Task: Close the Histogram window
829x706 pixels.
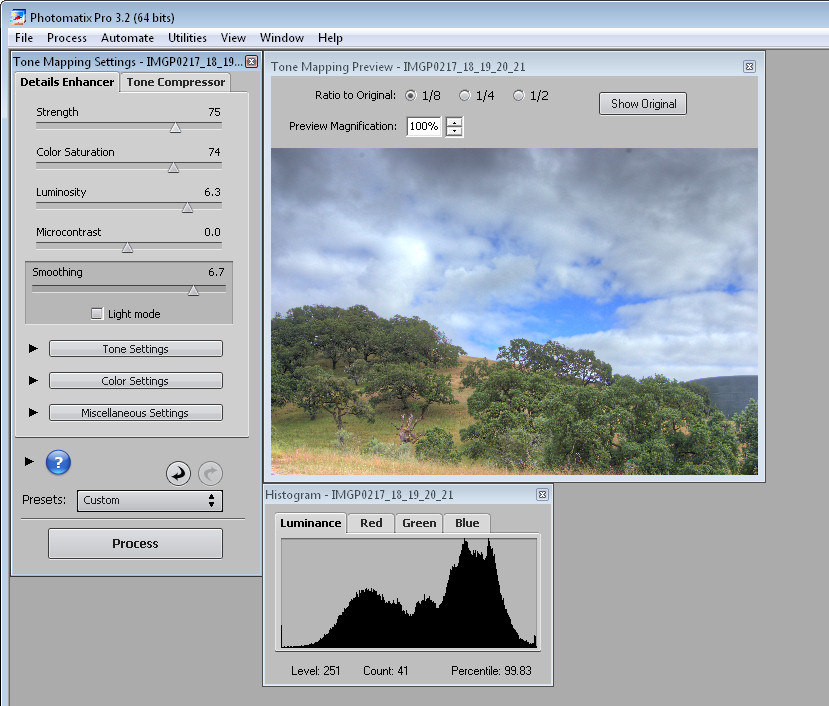Action: (542, 494)
